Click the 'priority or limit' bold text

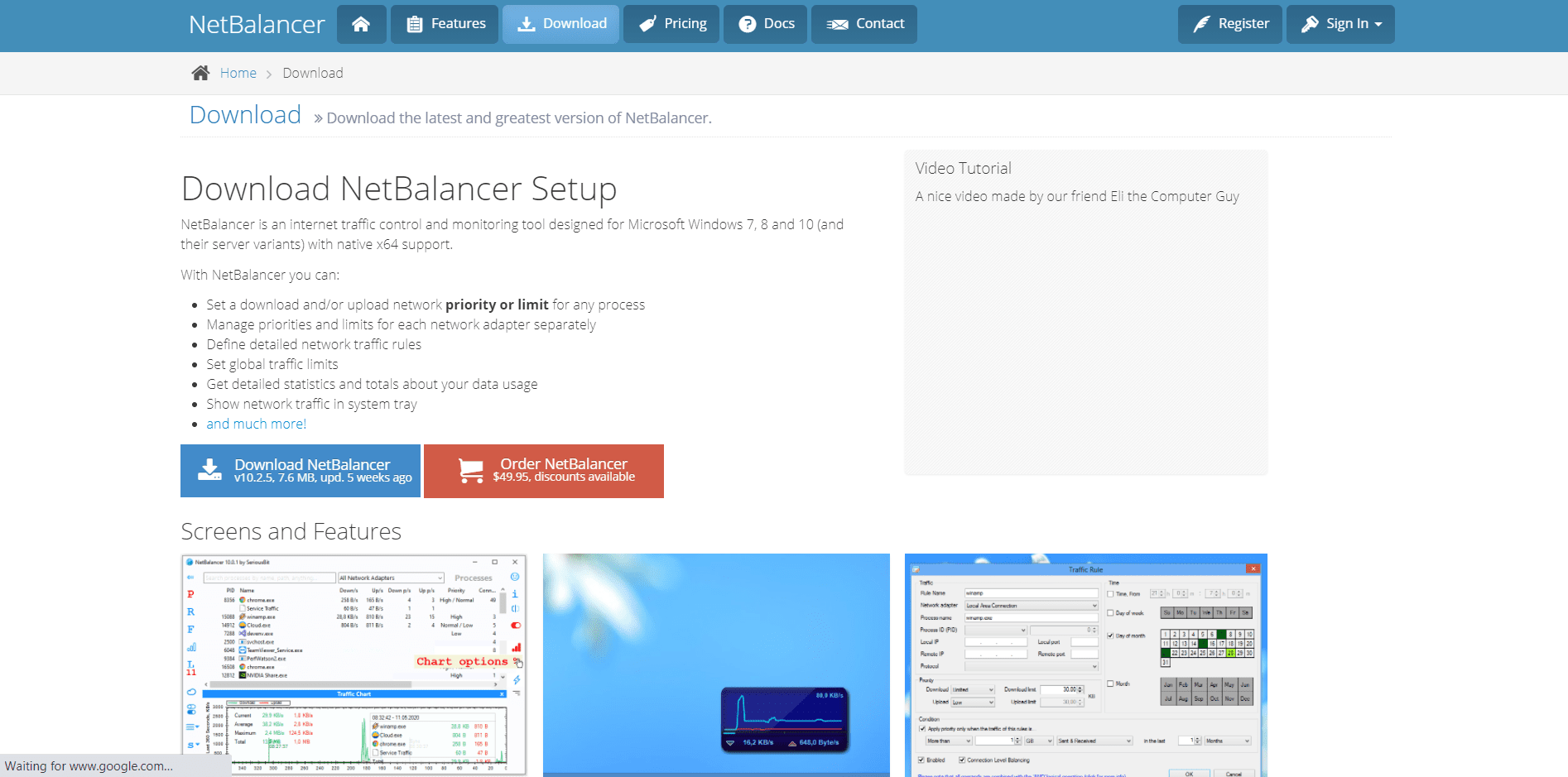(497, 305)
